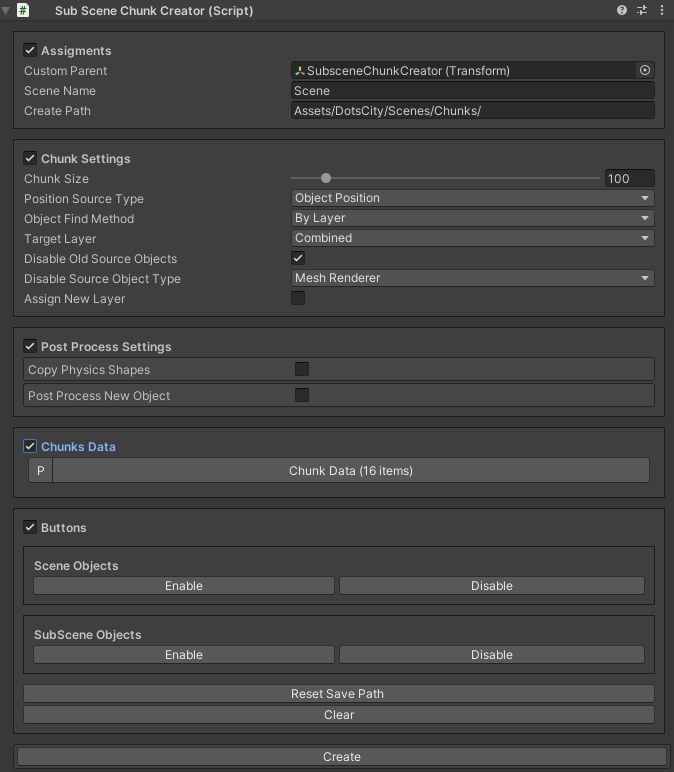The width and height of the screenshot is (674, 772).
Task: Click the Custom Parent label
Action: click(65, 71)
